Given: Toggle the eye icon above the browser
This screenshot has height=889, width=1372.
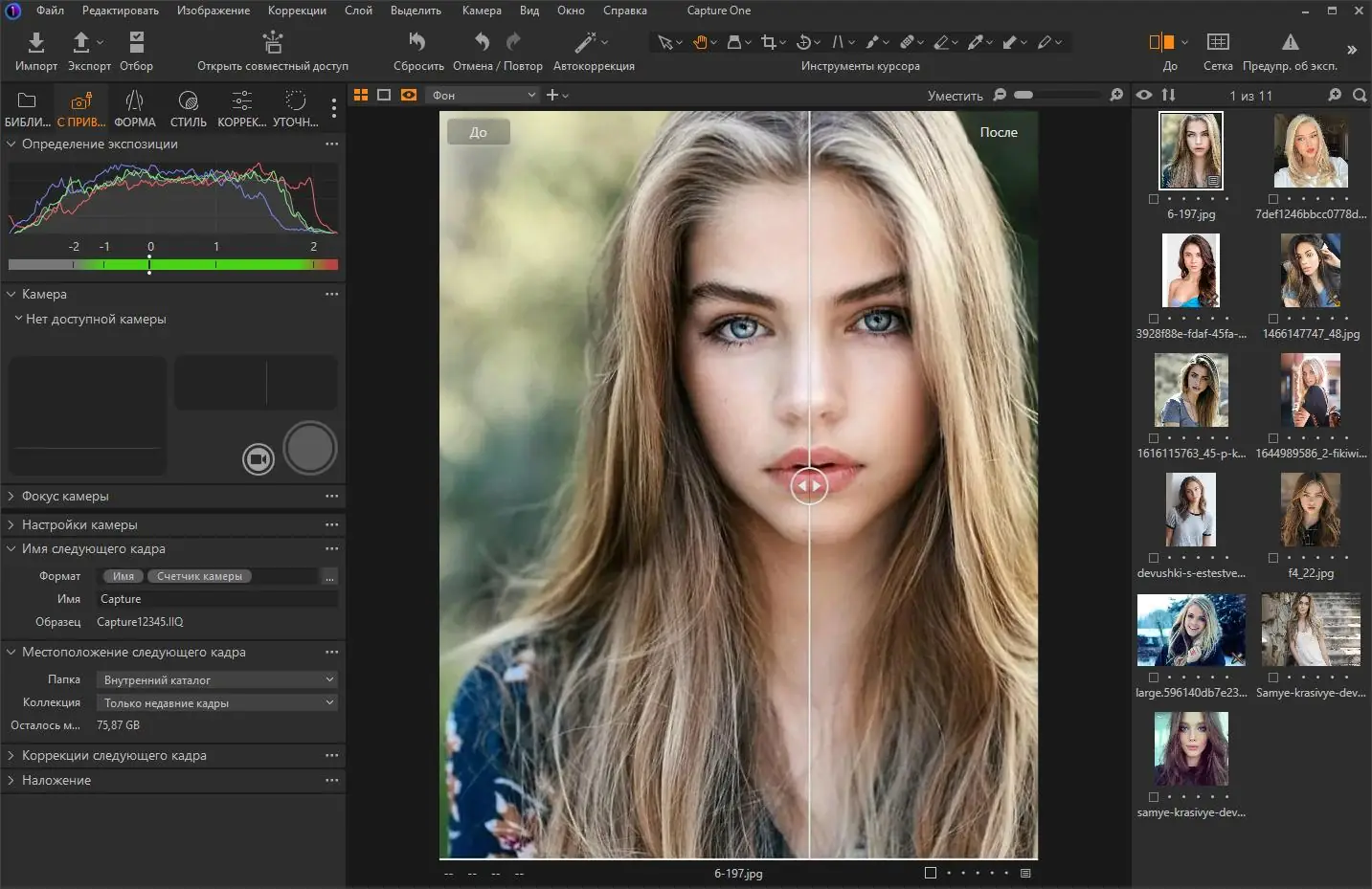Looking at the screenshot, I should pos(1144,95).
